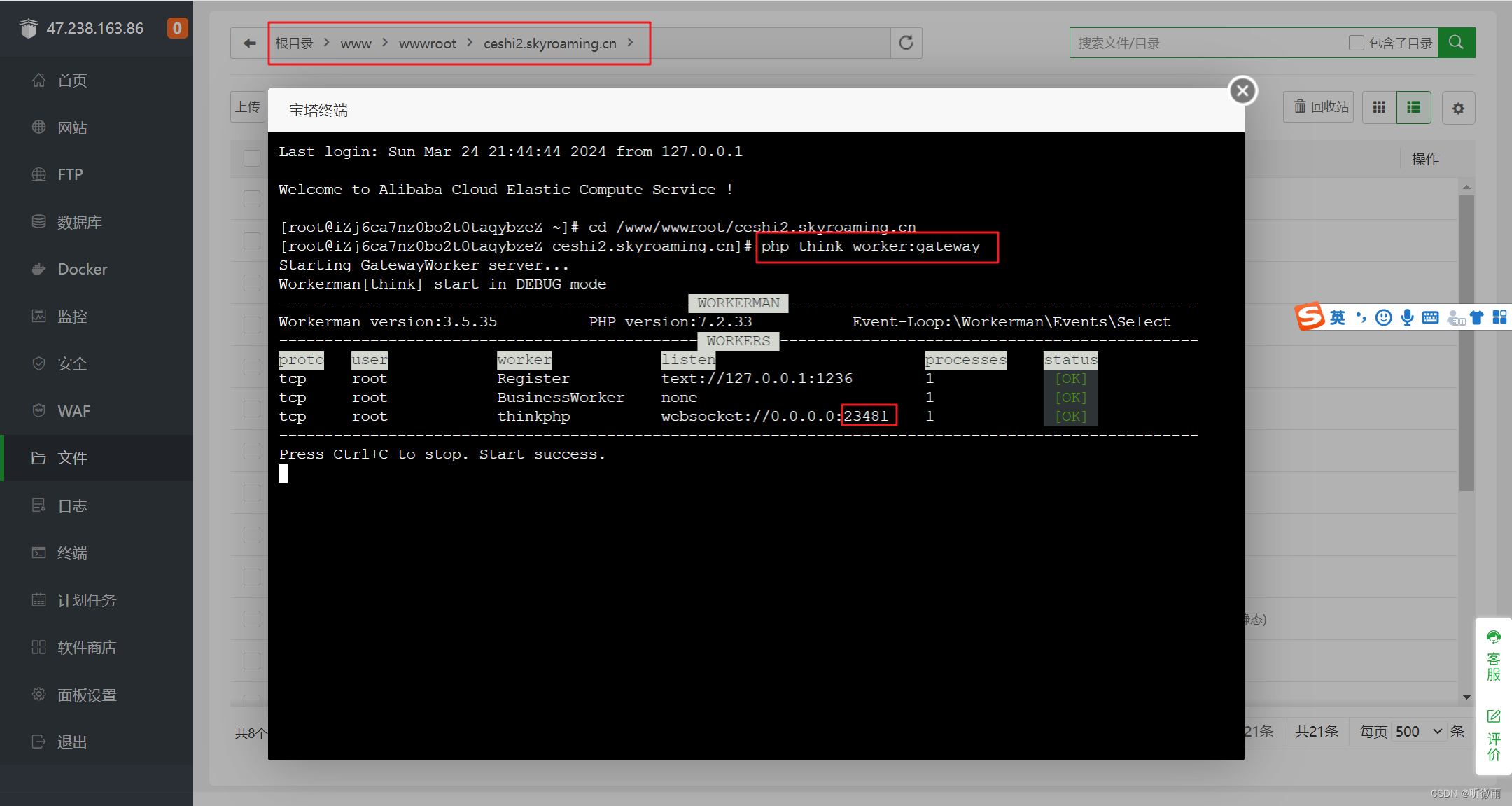
Task: Click the 计划任务 calendar icon
Action: 39,600
